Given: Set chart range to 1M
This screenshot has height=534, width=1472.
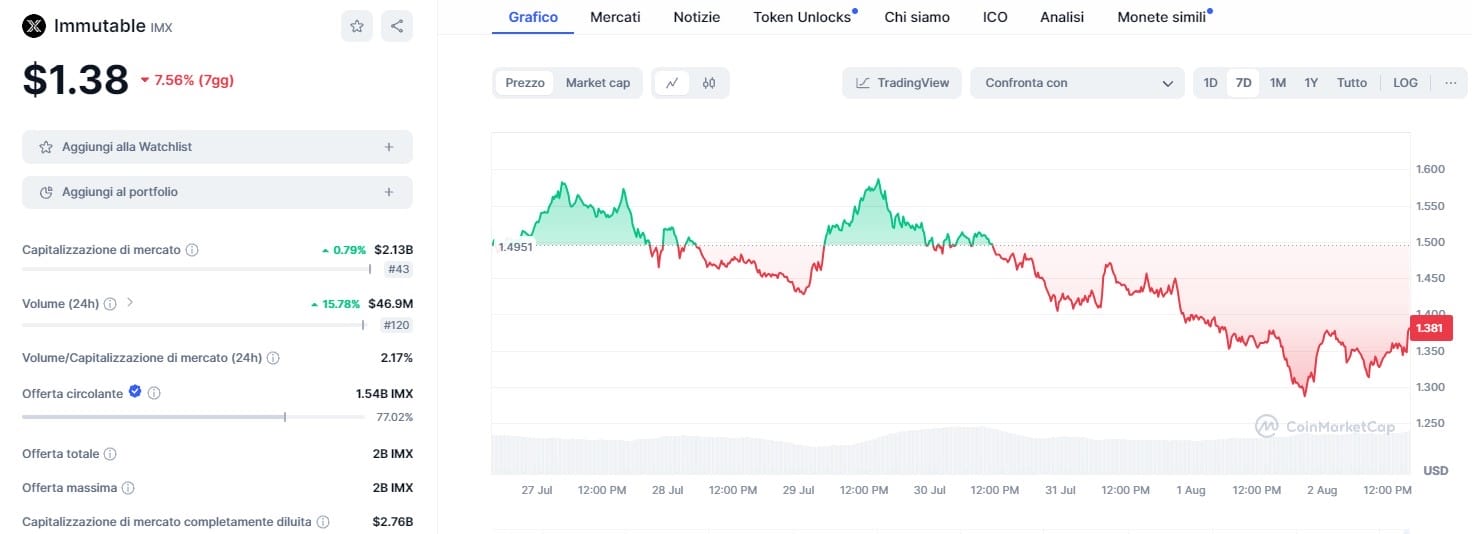Looking at the screenshot, I should point(1278,83).
